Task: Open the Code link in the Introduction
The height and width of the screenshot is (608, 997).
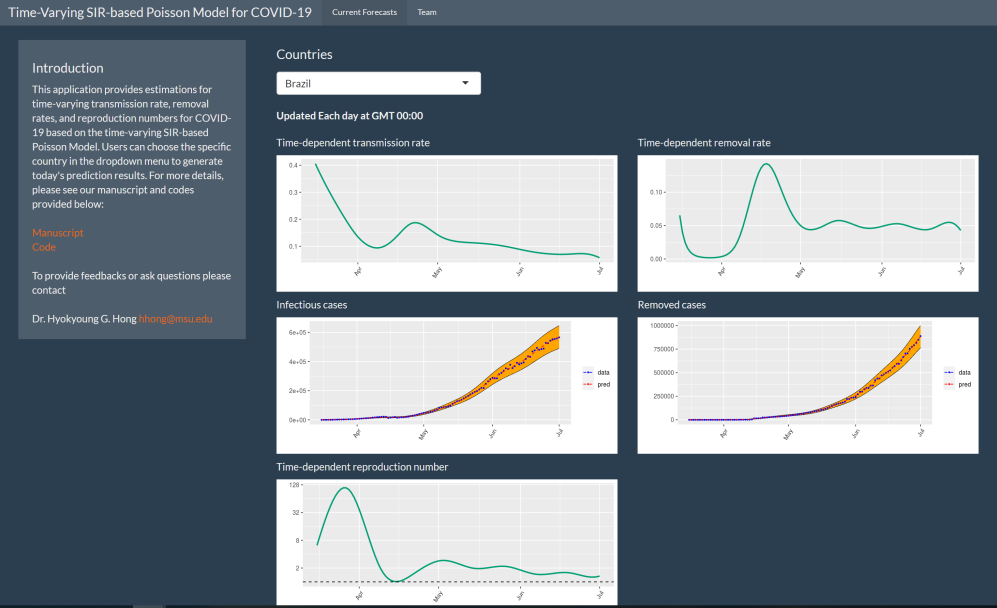Action: (x=44, y=247)
